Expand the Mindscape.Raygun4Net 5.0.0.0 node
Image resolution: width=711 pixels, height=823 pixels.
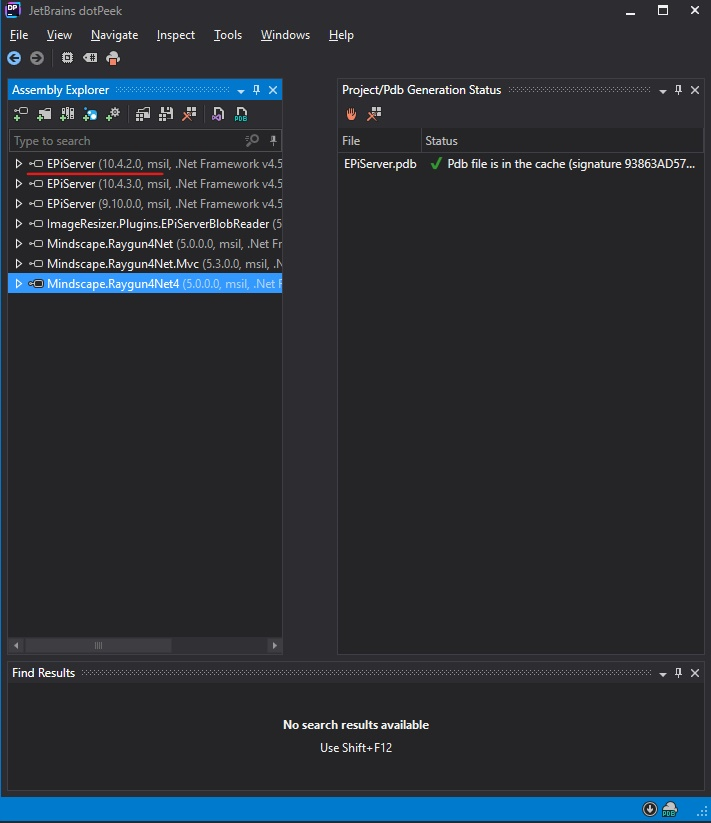click(18, 244)
